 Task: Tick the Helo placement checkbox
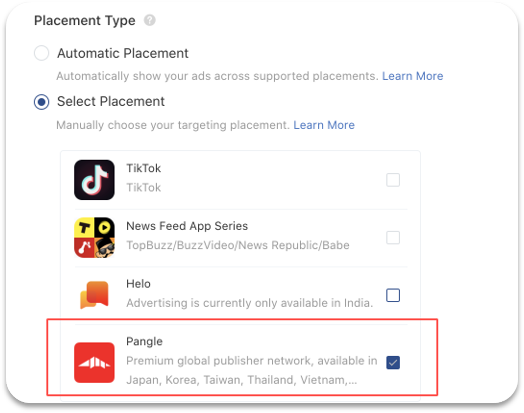click(x=393, y=295)
